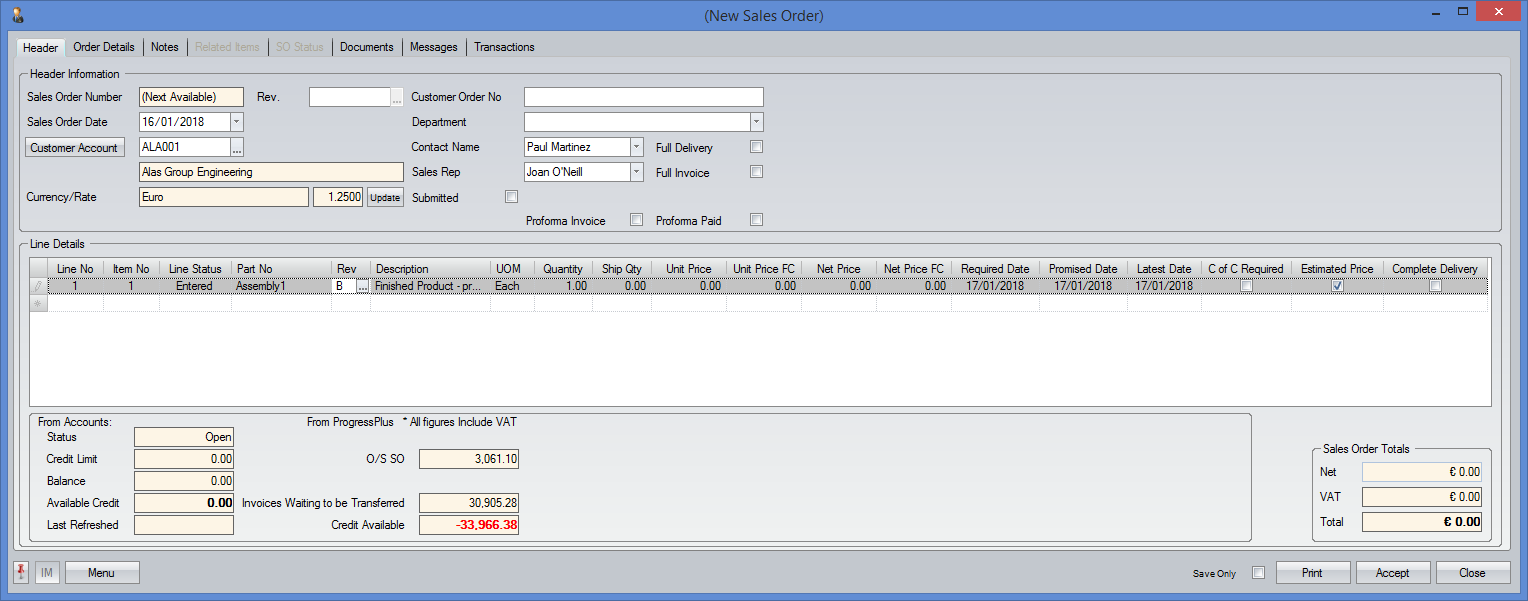The height and width of the screenshot is (601, 1528).
Task: Open the header Rev. lookup ellipsis button
Action: click(397, 98)
